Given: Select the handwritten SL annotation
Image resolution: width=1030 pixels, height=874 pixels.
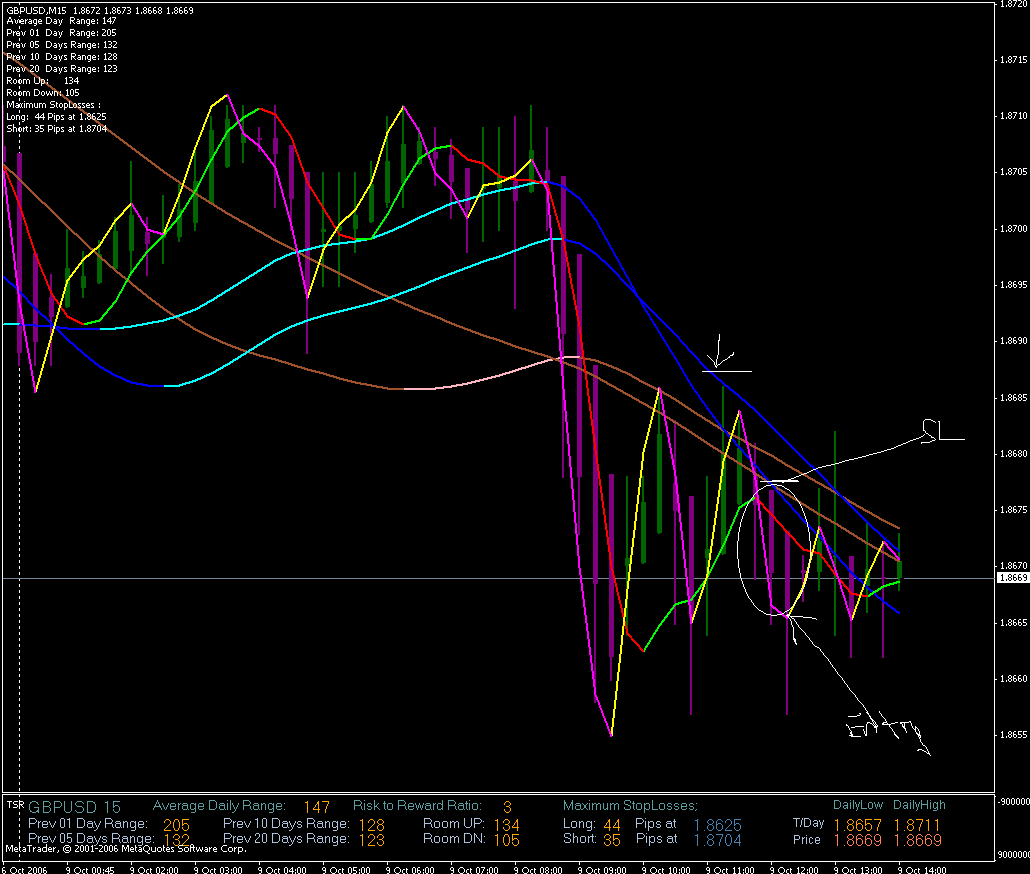Looking at the screenshot, I should tap(940, 429).
